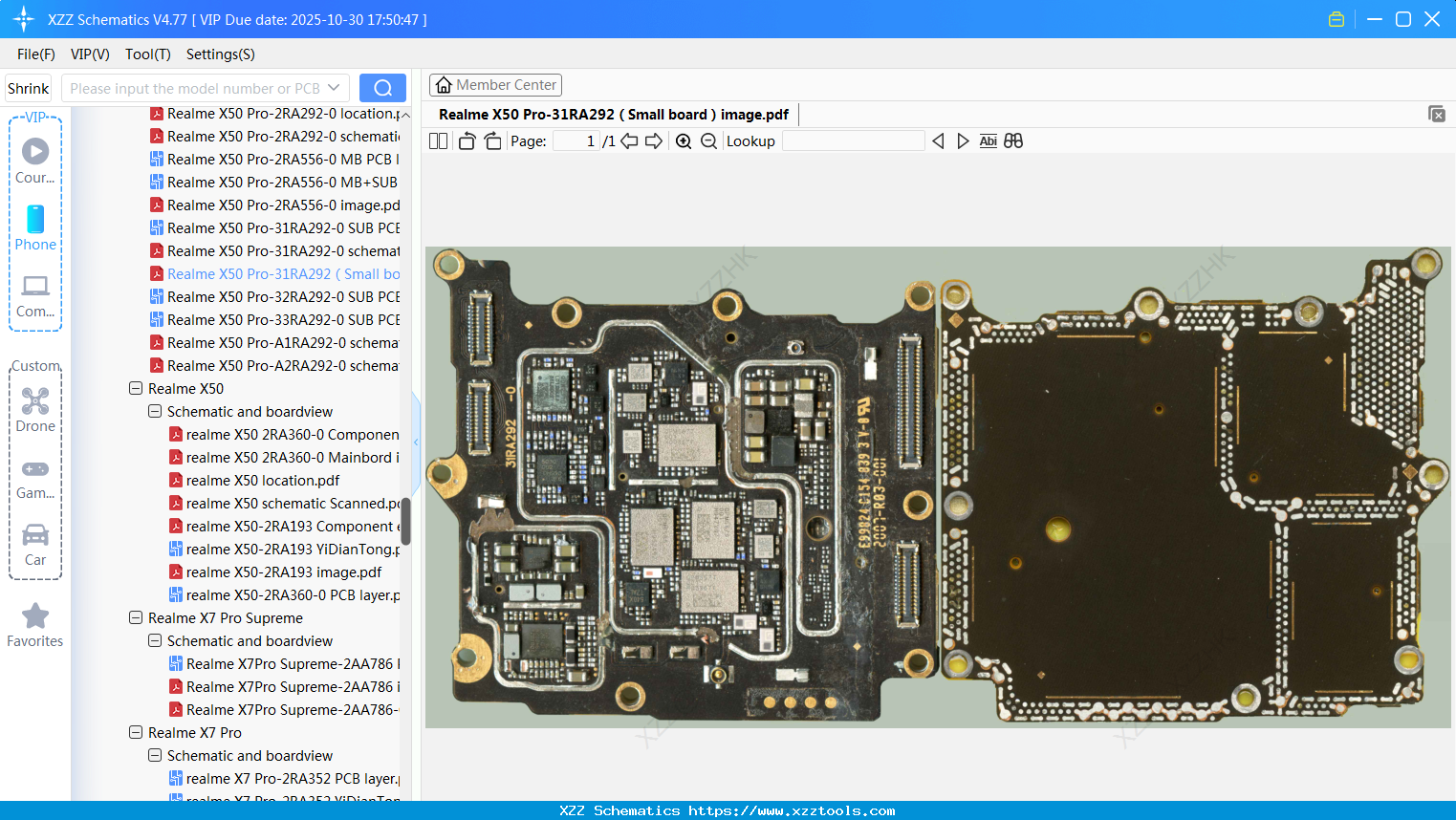The height and width of the screenshot is (820, 1456).
Task: Click the binoculars search icon
Action: [x=1013, y=141]
